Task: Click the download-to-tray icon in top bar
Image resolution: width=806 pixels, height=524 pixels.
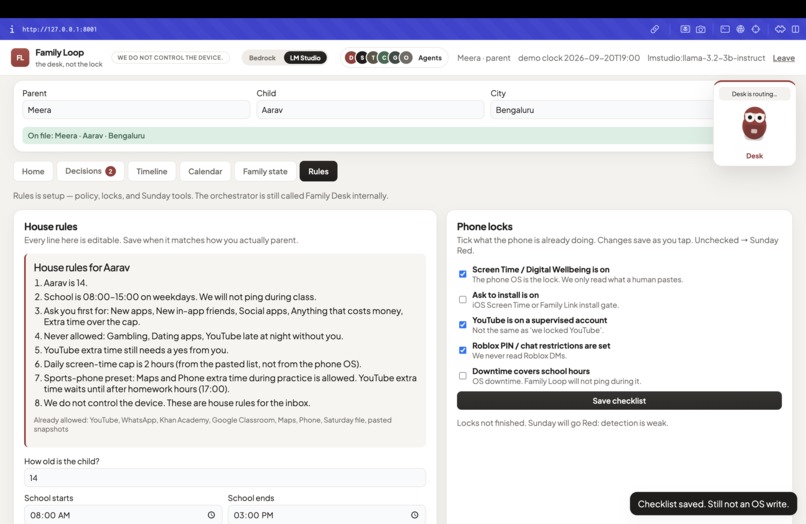Action: pyautogui.click(x=685, y=29)
